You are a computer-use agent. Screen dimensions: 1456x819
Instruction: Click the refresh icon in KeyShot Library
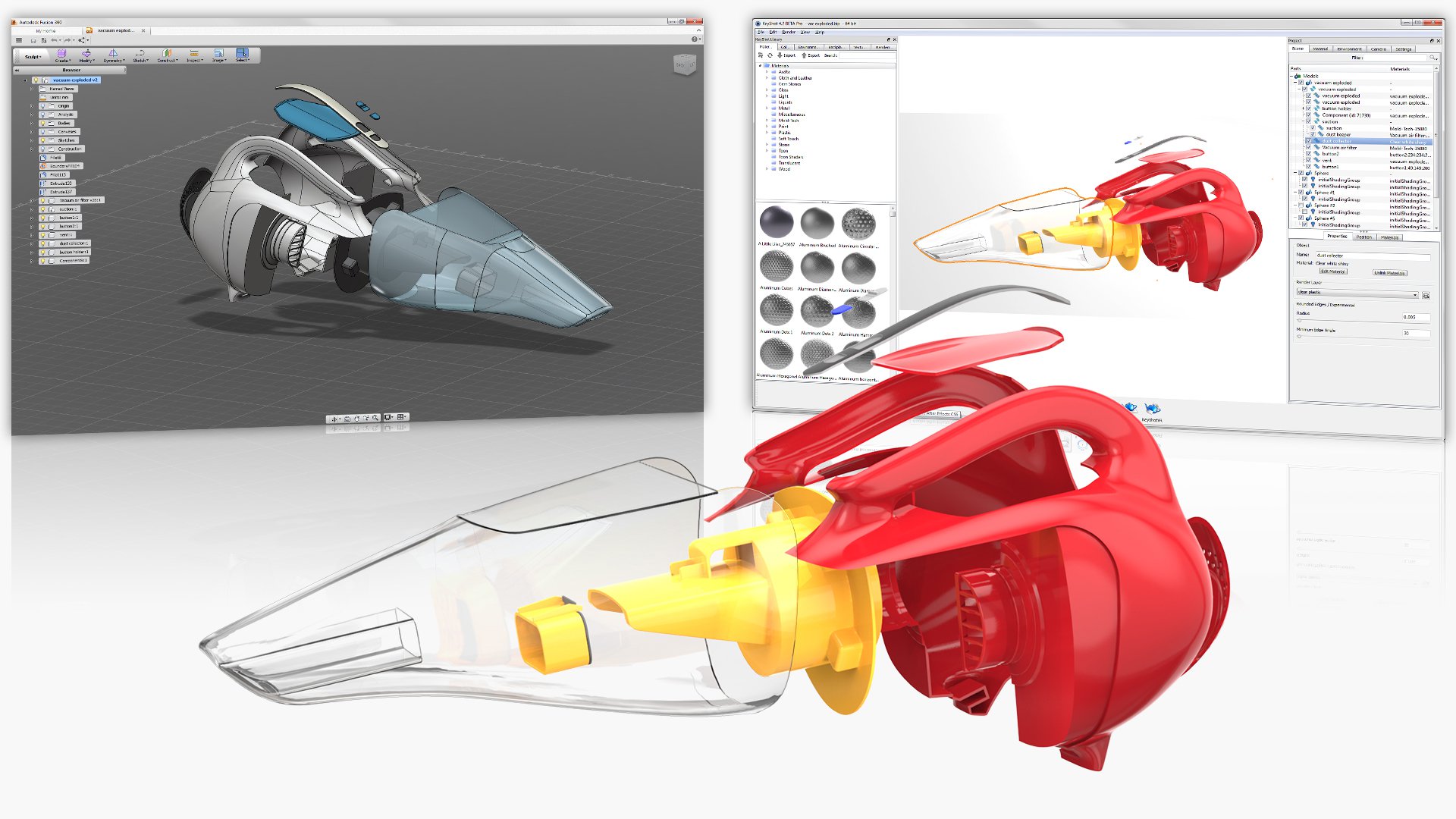[x=770, y=55]
